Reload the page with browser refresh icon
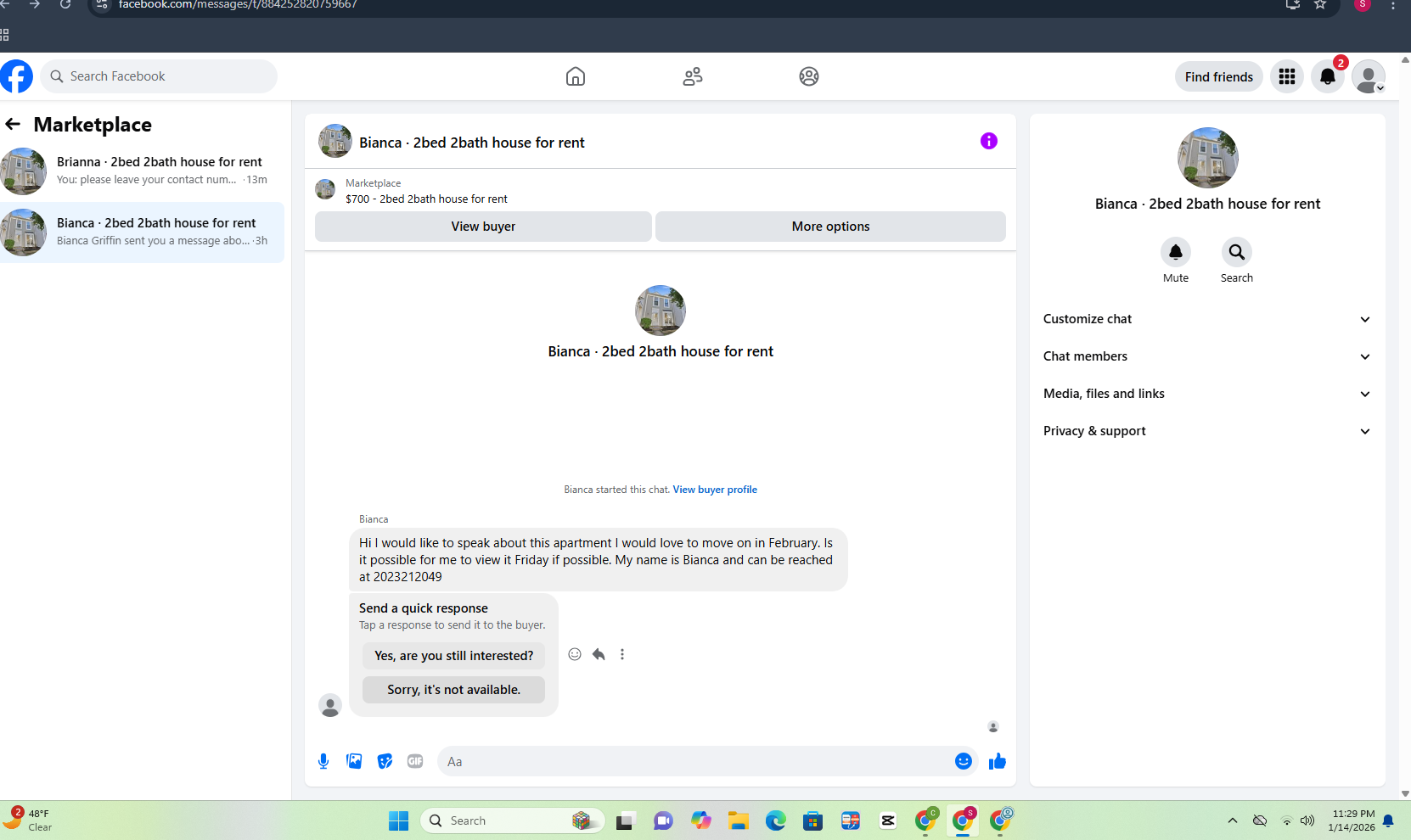 65,4
